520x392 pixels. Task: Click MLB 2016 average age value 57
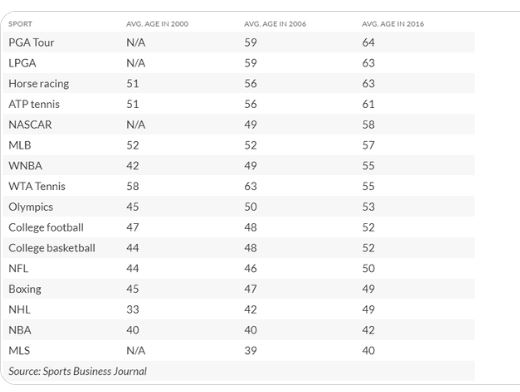[x=368, y=145]
